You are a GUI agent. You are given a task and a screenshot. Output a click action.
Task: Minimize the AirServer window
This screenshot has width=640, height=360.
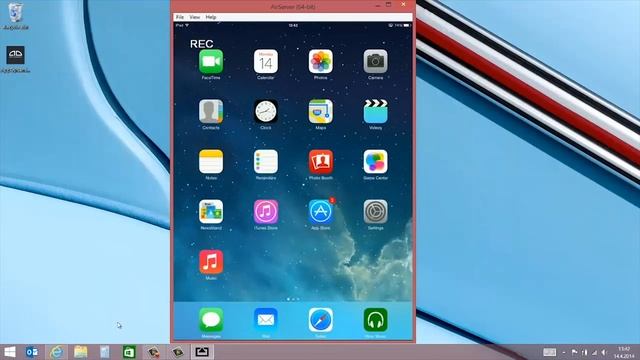[377, 5]
